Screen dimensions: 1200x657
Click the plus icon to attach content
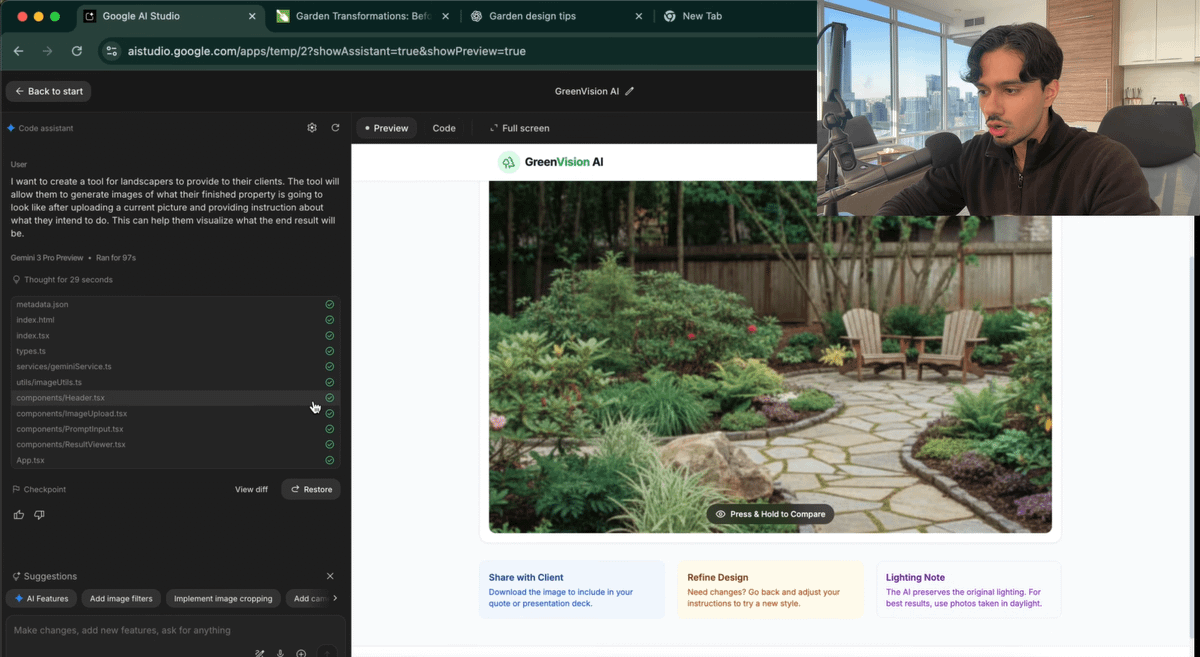[x=301, y=654]
